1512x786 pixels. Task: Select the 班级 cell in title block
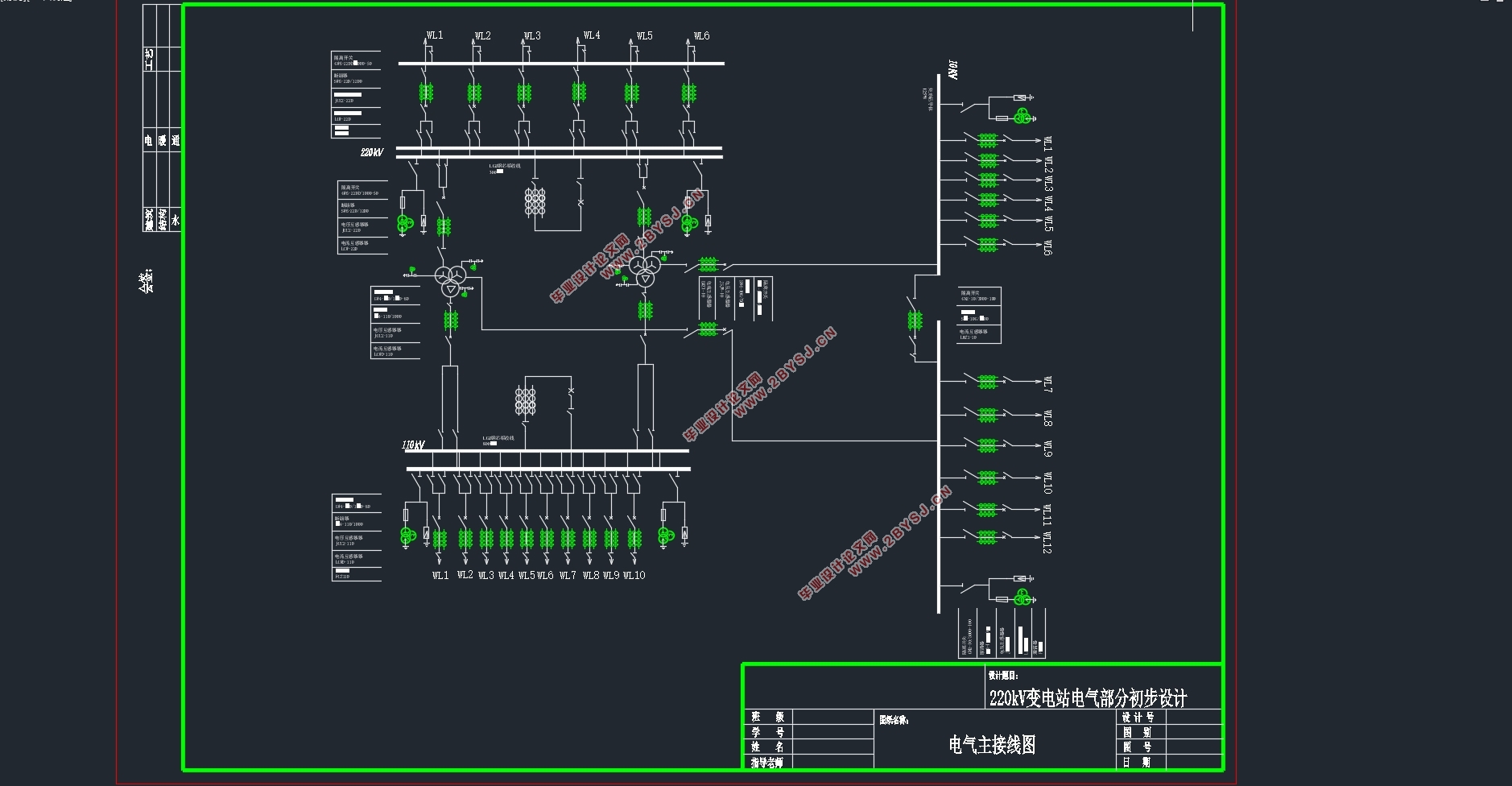click(768, 717)
